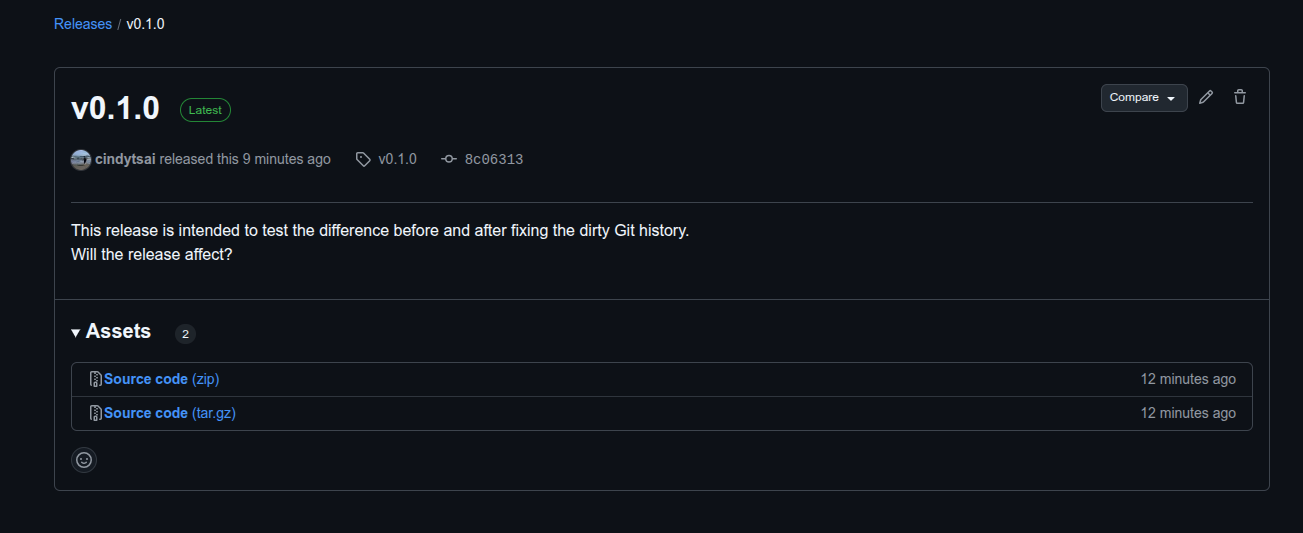Open the Compare dropdown
Screen dimensions: 1303x533
tap(1144, 97)
